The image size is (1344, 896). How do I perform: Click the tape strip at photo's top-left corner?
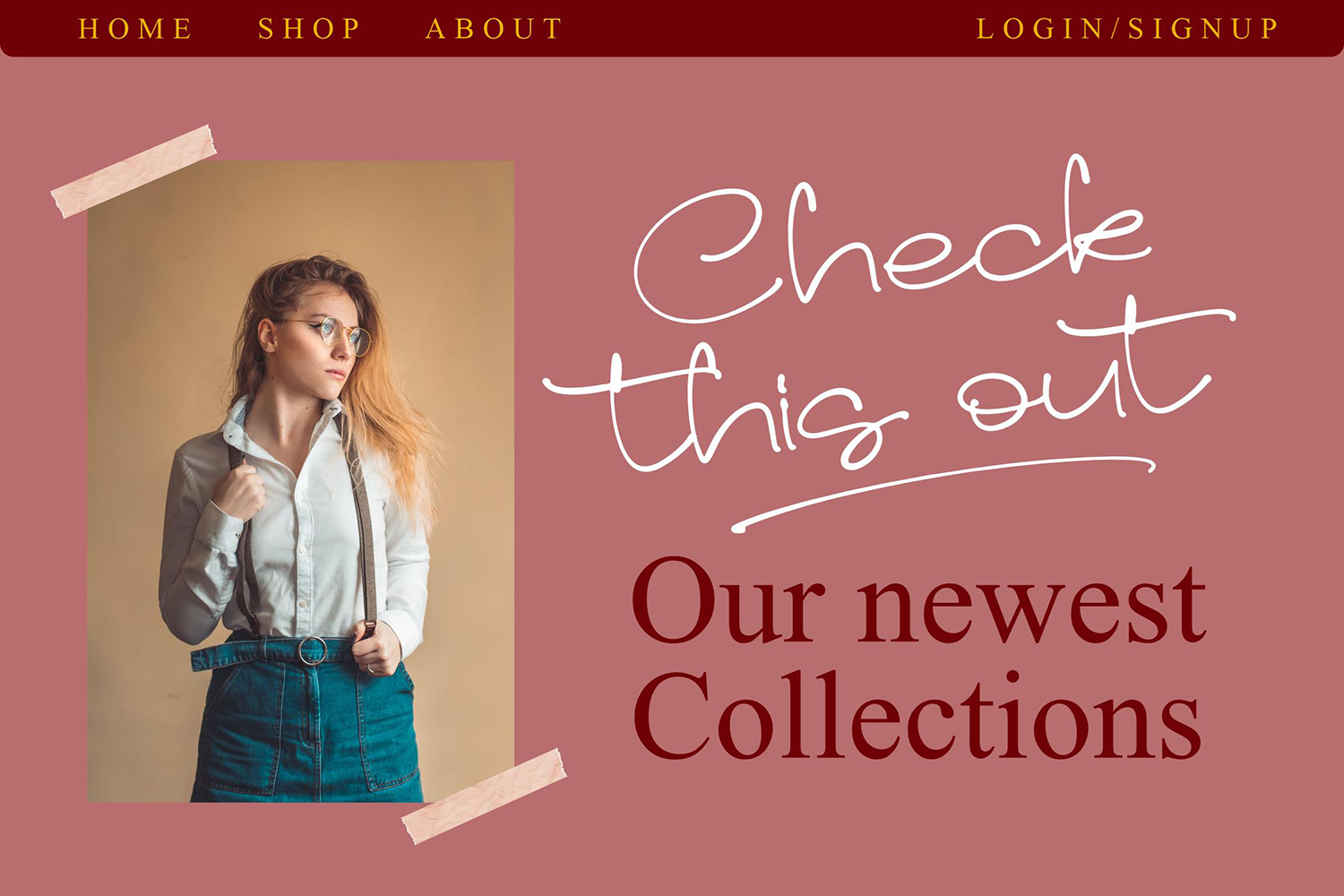(x=134, y=171)
